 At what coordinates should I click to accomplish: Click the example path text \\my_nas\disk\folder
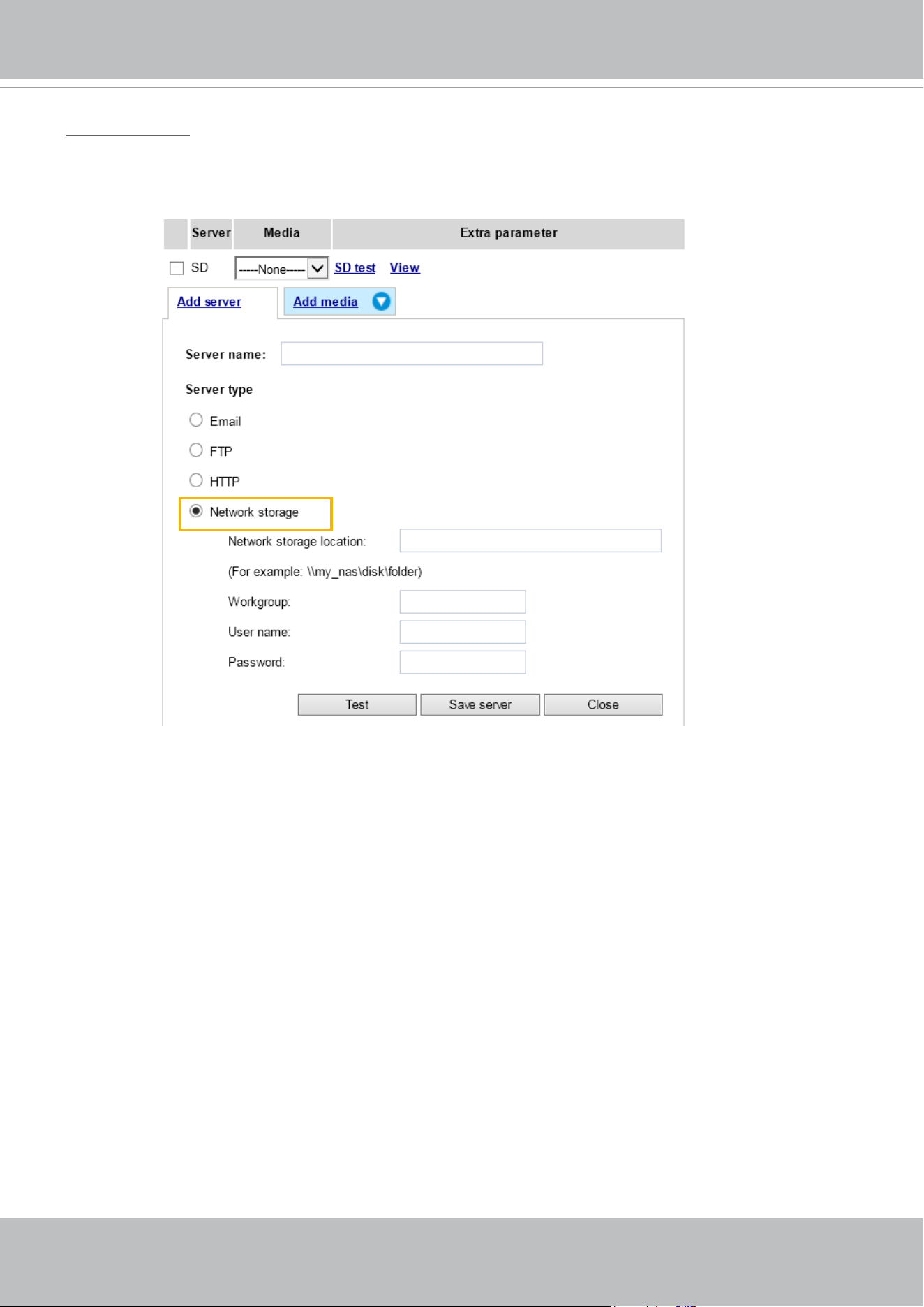[x=364, y=572]
